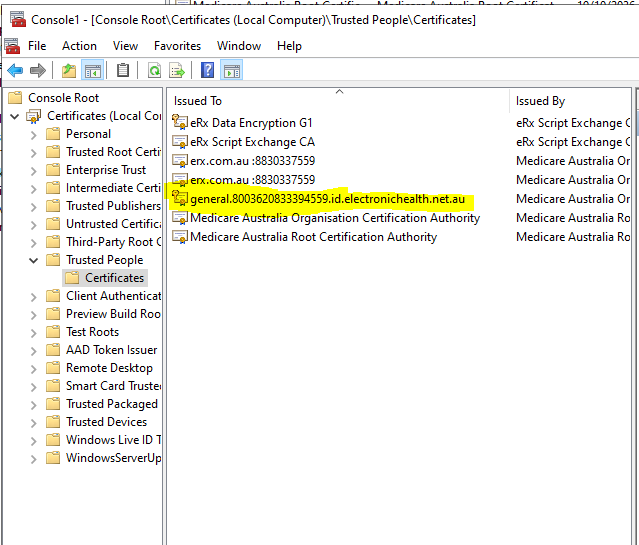Select Medicare Australia Root Certification Authority row
This screenshot has height=545, width=639.
(x=313, y=236)
